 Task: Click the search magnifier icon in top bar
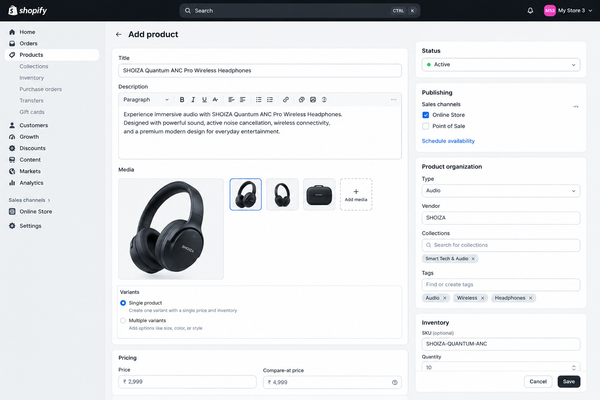188,11
